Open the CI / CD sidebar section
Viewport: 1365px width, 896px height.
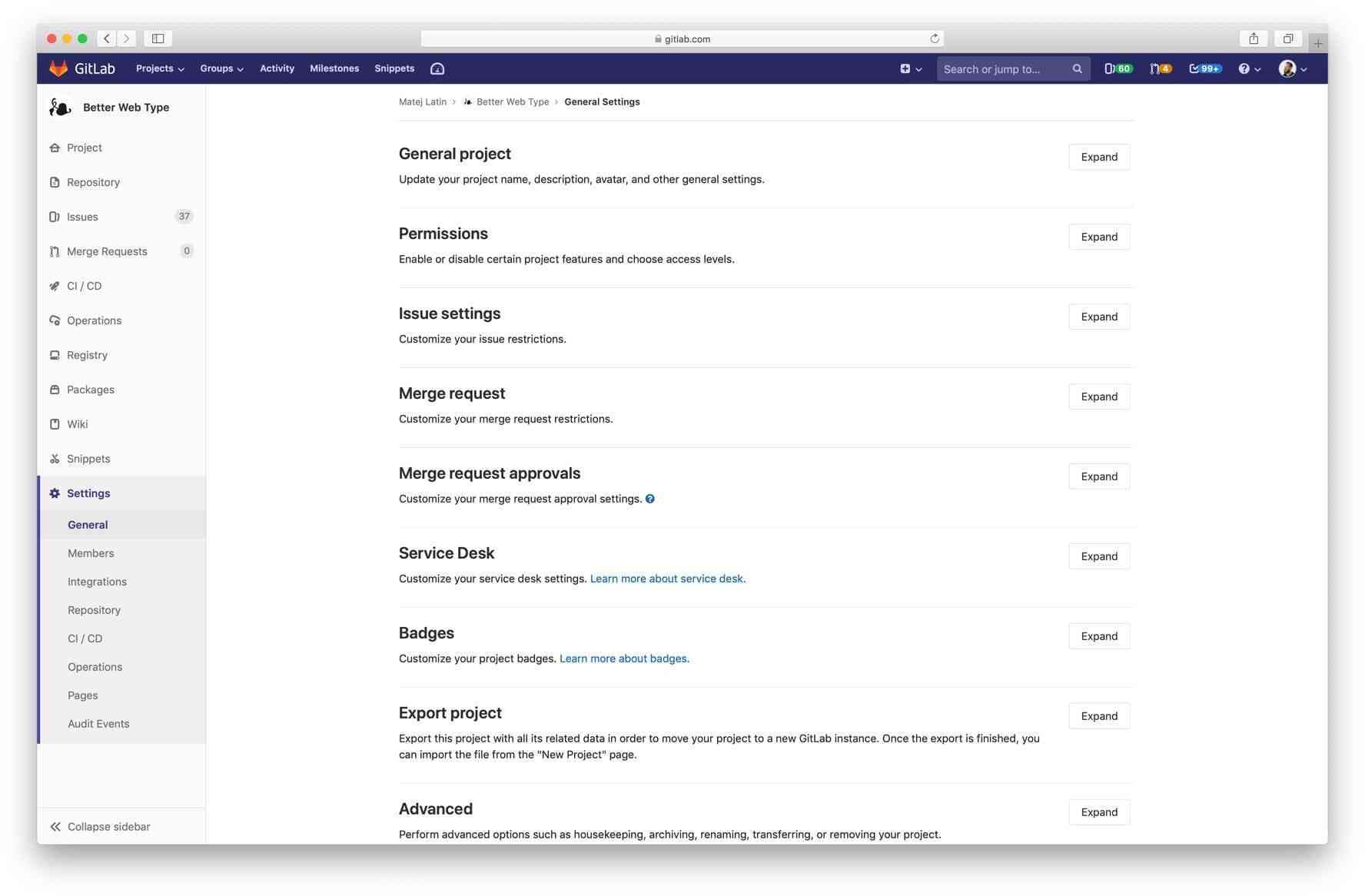pyautogui.click(x=83, y=285)
